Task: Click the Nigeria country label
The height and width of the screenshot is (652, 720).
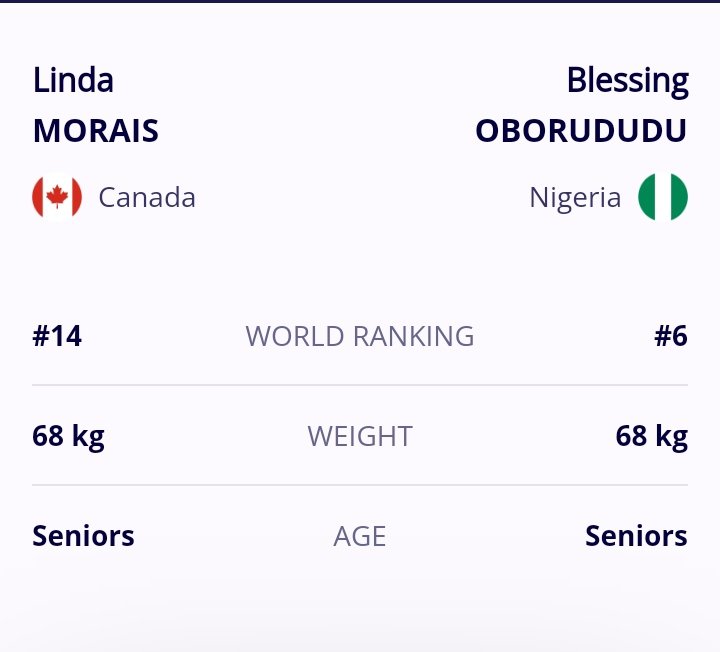Action: click(x=575, y=197)
